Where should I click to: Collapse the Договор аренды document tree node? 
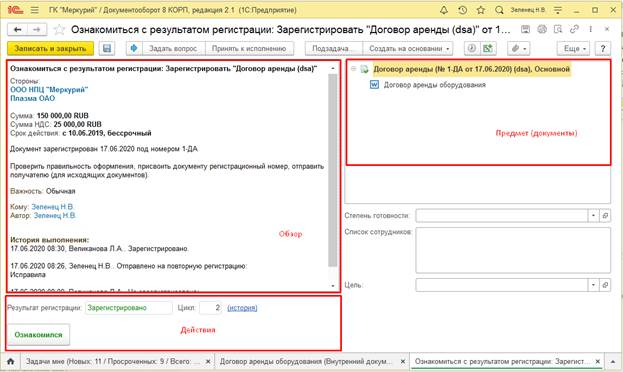(353, 69)
